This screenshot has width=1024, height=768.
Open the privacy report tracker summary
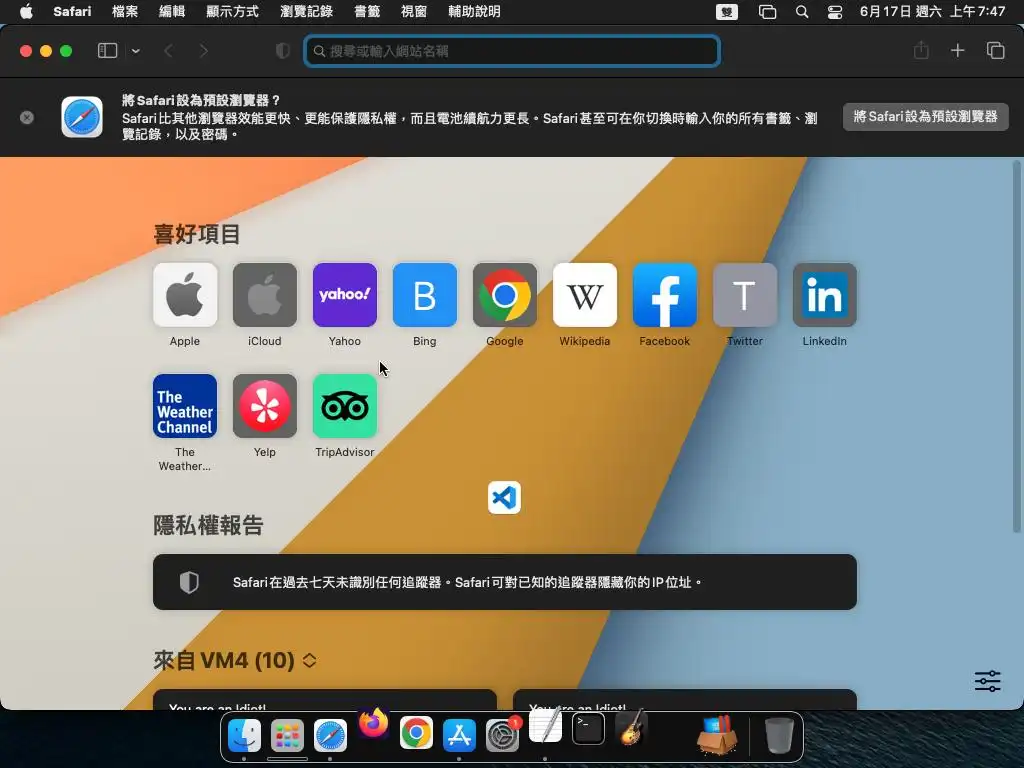click(x=505, y=582)
